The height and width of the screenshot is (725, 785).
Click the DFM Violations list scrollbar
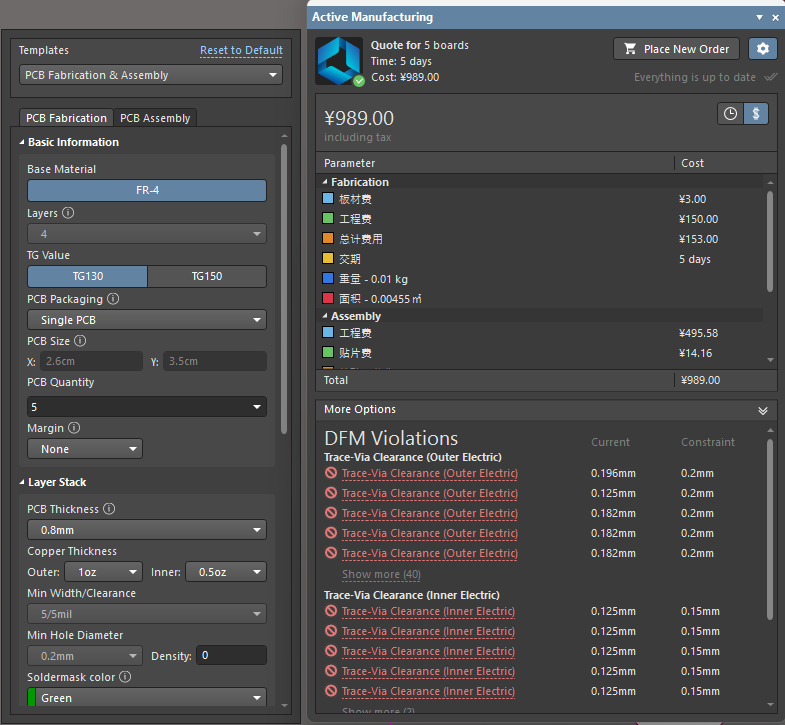point(770,529)
